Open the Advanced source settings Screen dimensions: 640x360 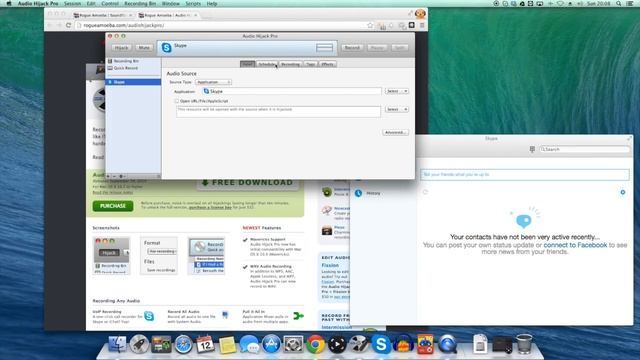click(x=395, y=132)
